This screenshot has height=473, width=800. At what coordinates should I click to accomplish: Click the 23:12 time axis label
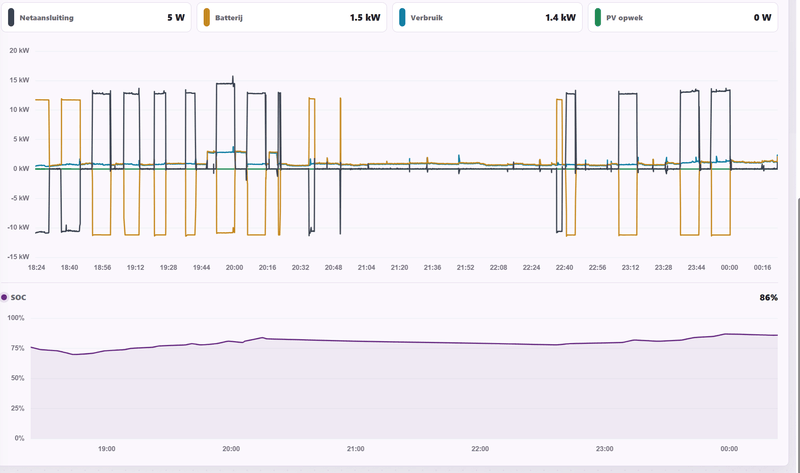(x=630, y=267)
